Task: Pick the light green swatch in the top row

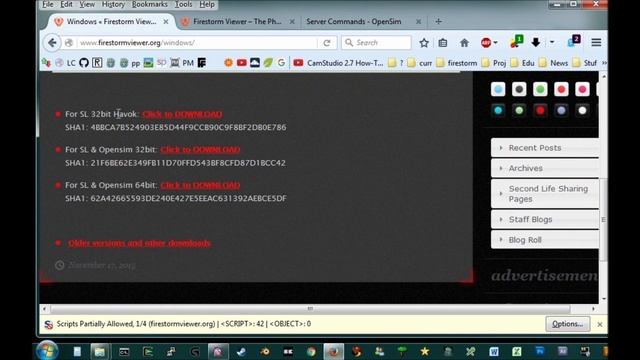Action: click(x=540, y=89)
